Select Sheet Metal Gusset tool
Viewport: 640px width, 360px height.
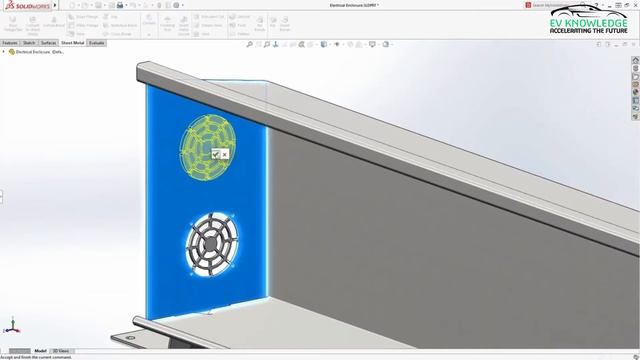point(184,25)
